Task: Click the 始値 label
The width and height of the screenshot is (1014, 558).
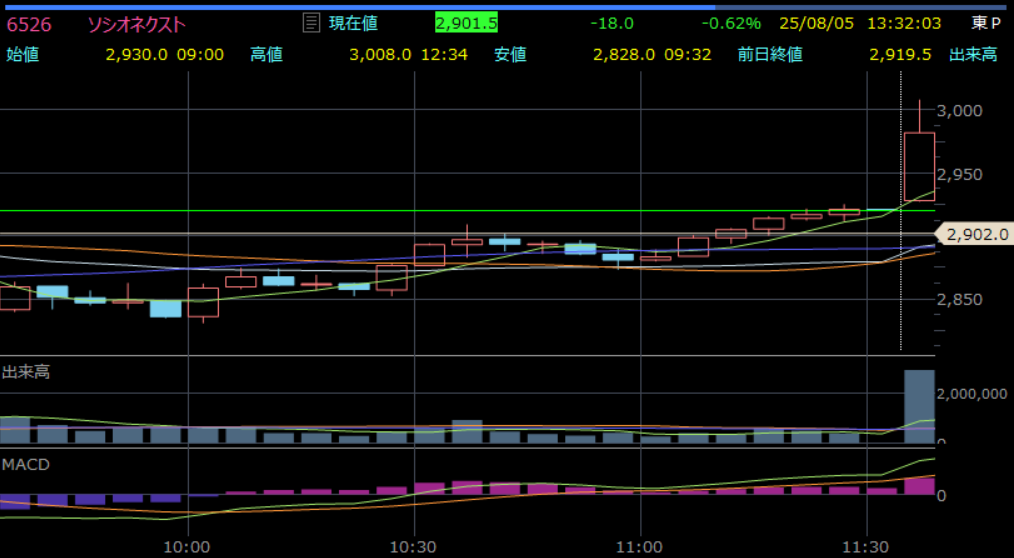Action: click(23, 54)
